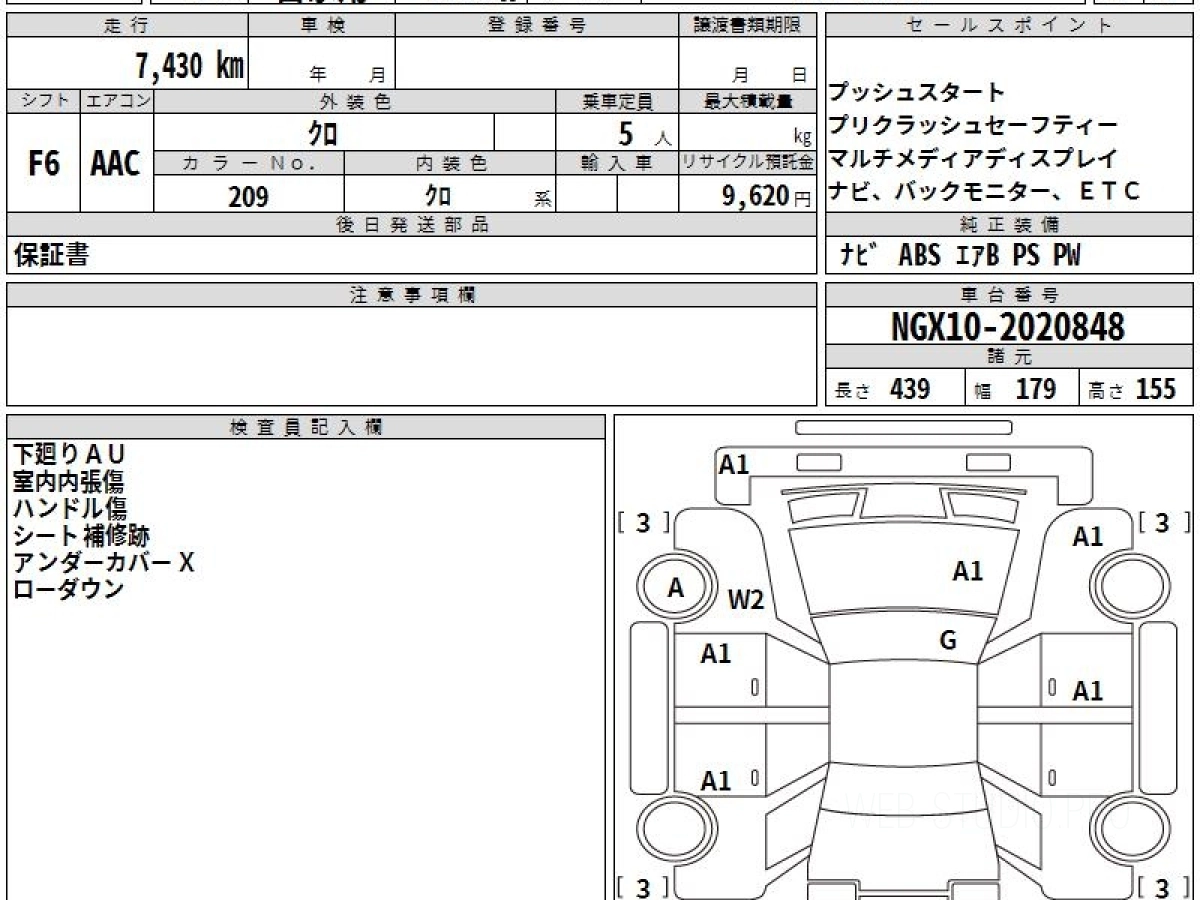Image resolution: width=1200 pixels, height=900 pixels.
Task: Select the 乗車定員 header
Action: click(x=617, y=101)
